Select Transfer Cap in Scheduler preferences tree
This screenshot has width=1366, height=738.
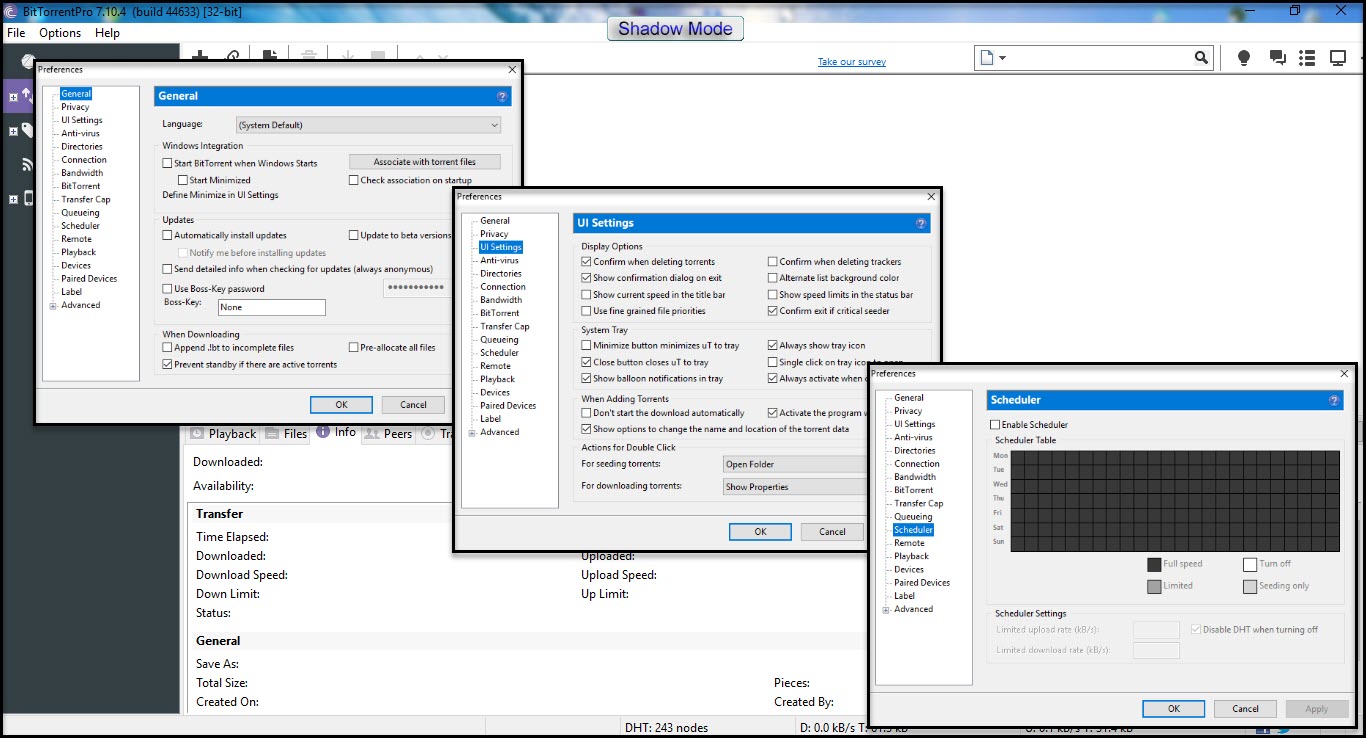[x=919, y=504]
